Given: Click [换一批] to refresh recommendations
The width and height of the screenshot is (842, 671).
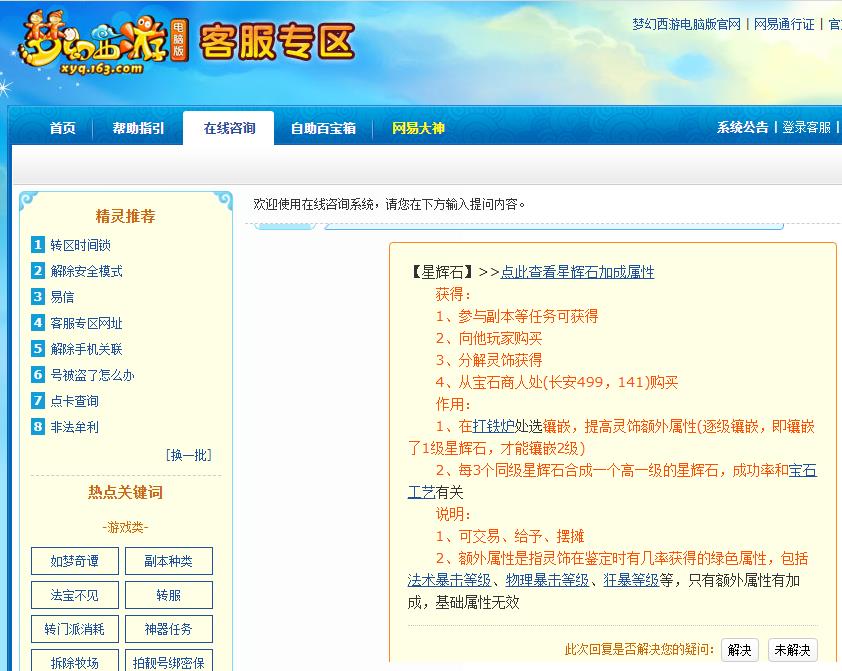Looking at the screenshot, I should (x=189, y=455).
